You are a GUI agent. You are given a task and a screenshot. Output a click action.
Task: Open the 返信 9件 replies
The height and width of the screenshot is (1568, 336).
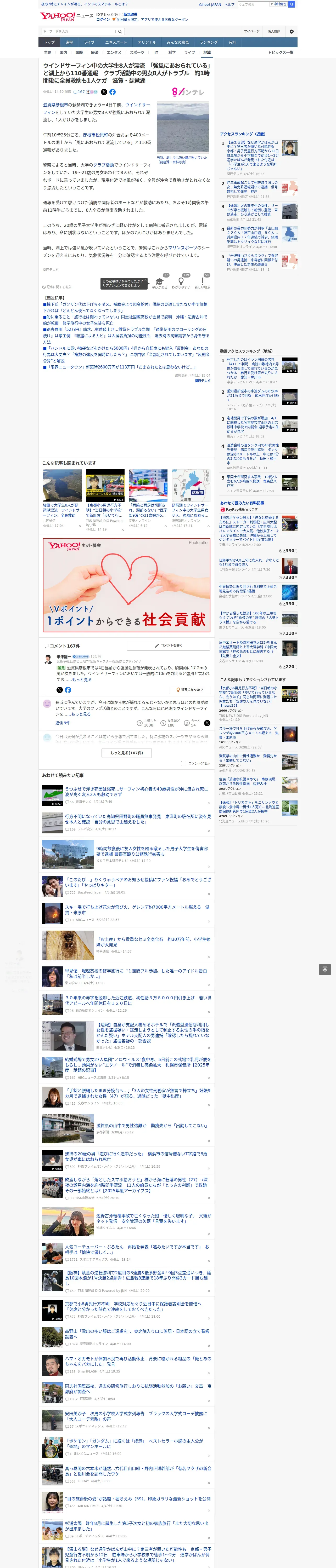[62, 723]
